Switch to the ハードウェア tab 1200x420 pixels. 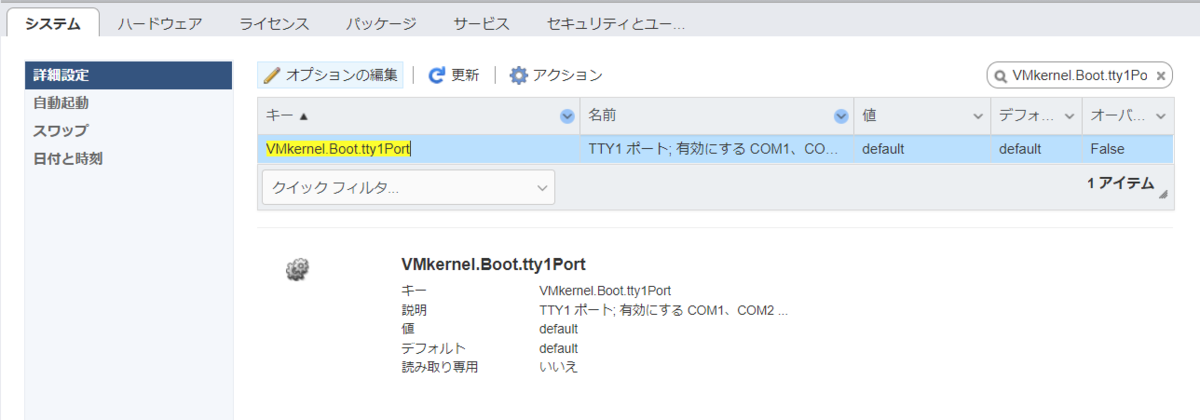(160, 23)
